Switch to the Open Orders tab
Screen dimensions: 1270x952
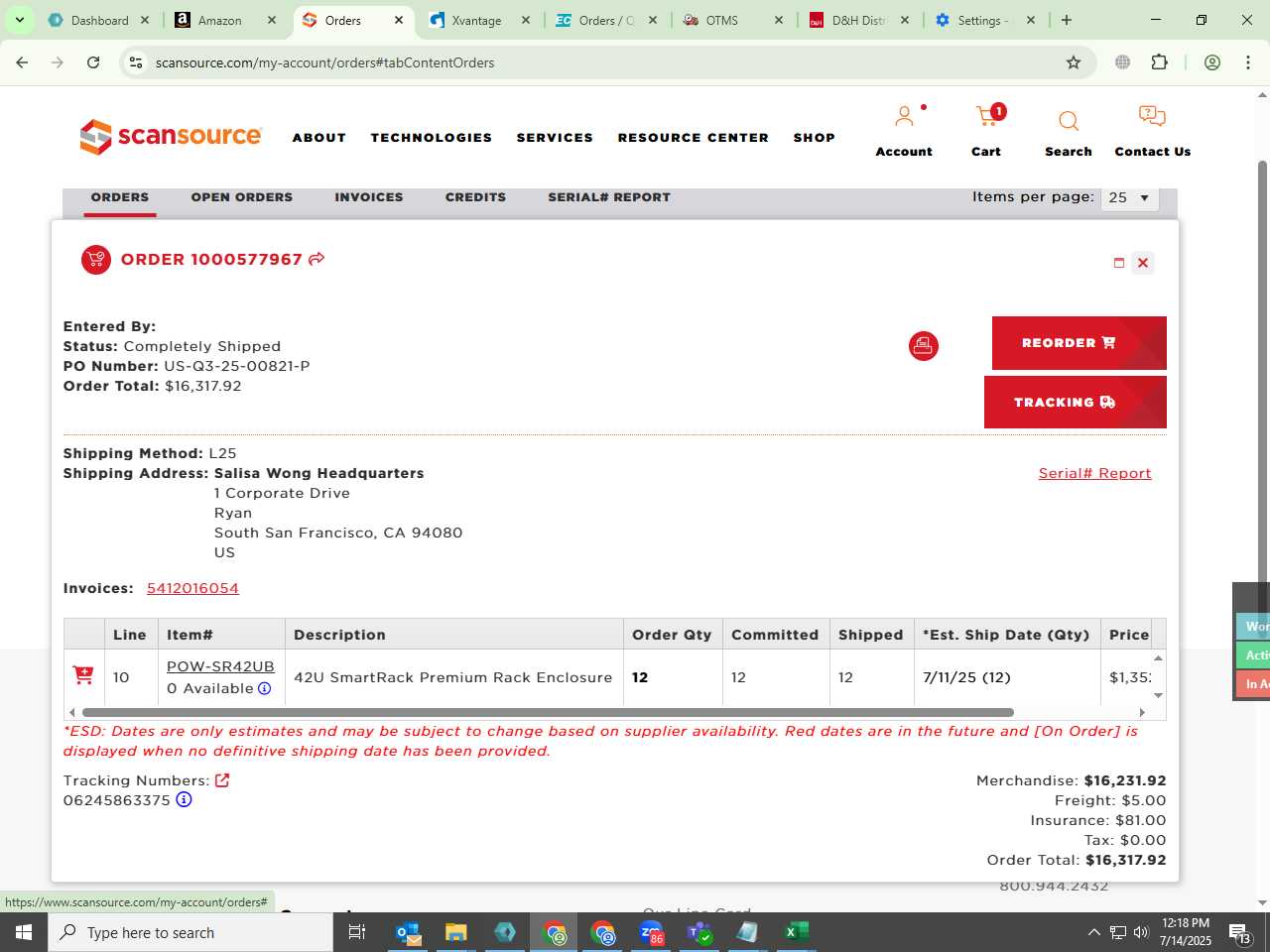(x=242, y=197)
